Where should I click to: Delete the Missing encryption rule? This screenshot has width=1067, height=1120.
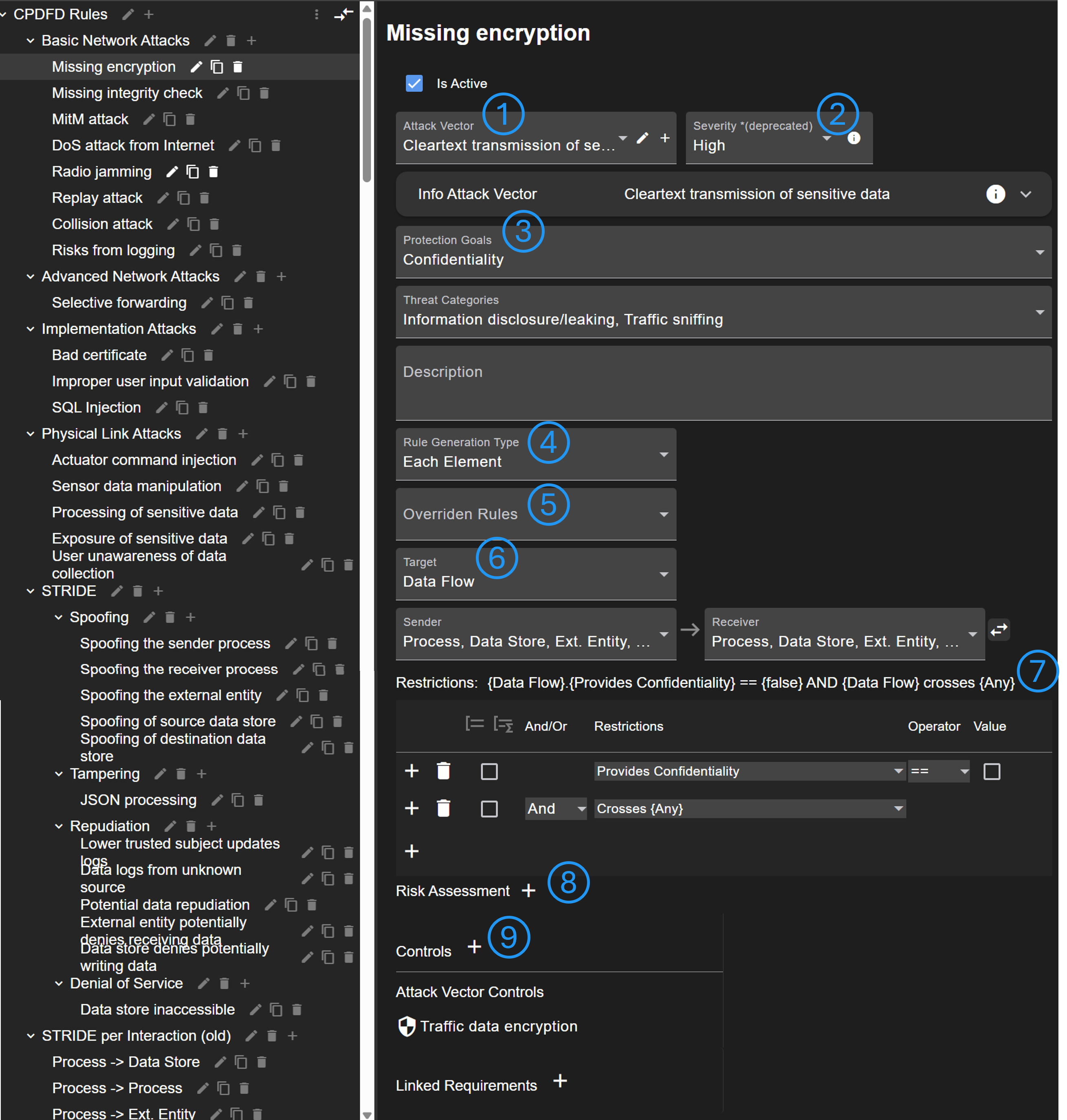238,67
